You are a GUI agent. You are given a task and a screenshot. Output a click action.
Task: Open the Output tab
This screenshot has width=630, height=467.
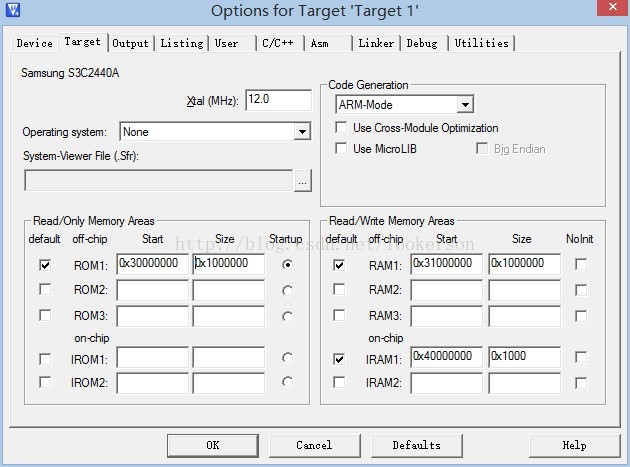click(x=131, y=43)
